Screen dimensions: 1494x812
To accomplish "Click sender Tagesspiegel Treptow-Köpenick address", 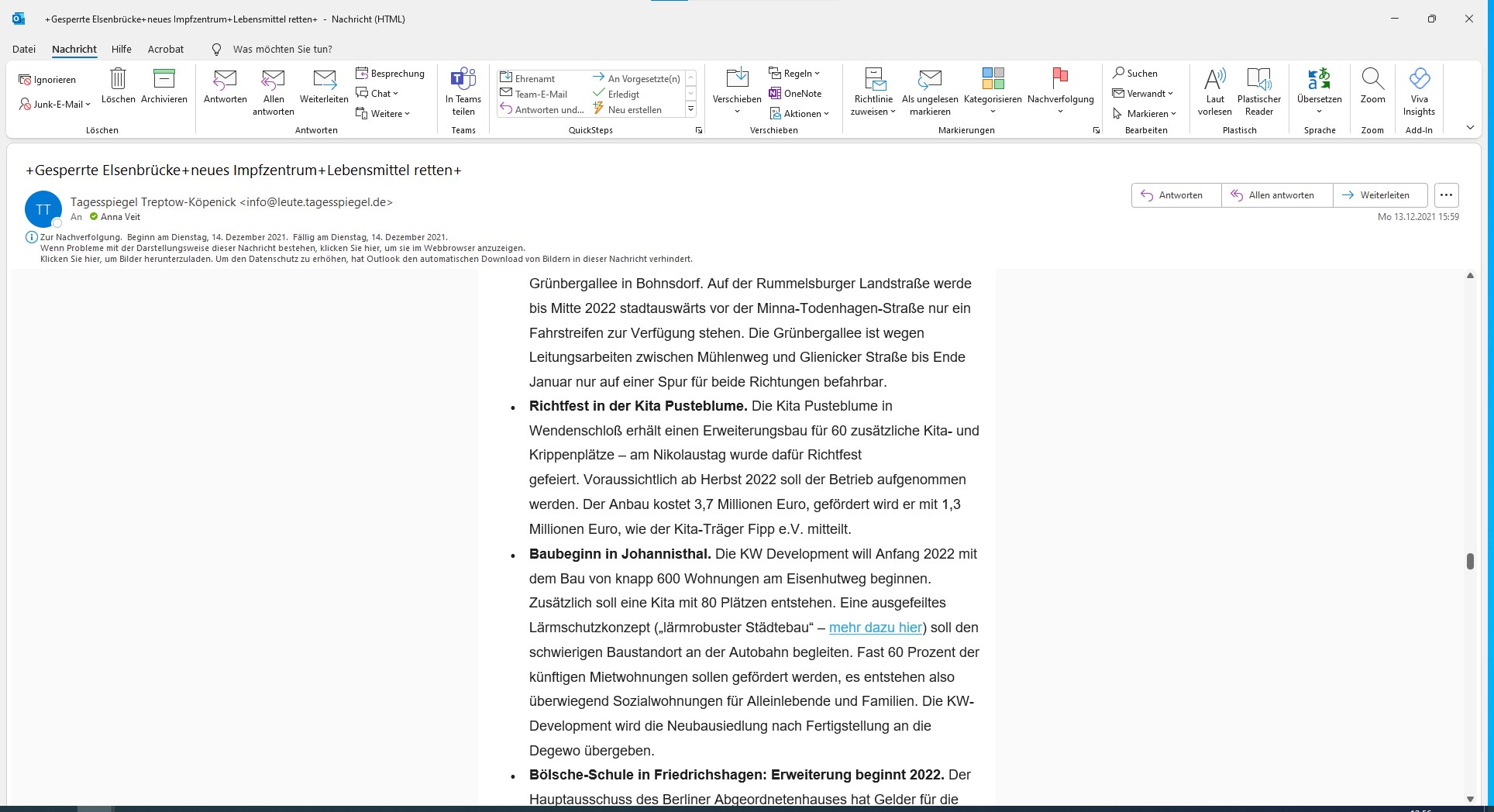I will click(x=231, y=201).
